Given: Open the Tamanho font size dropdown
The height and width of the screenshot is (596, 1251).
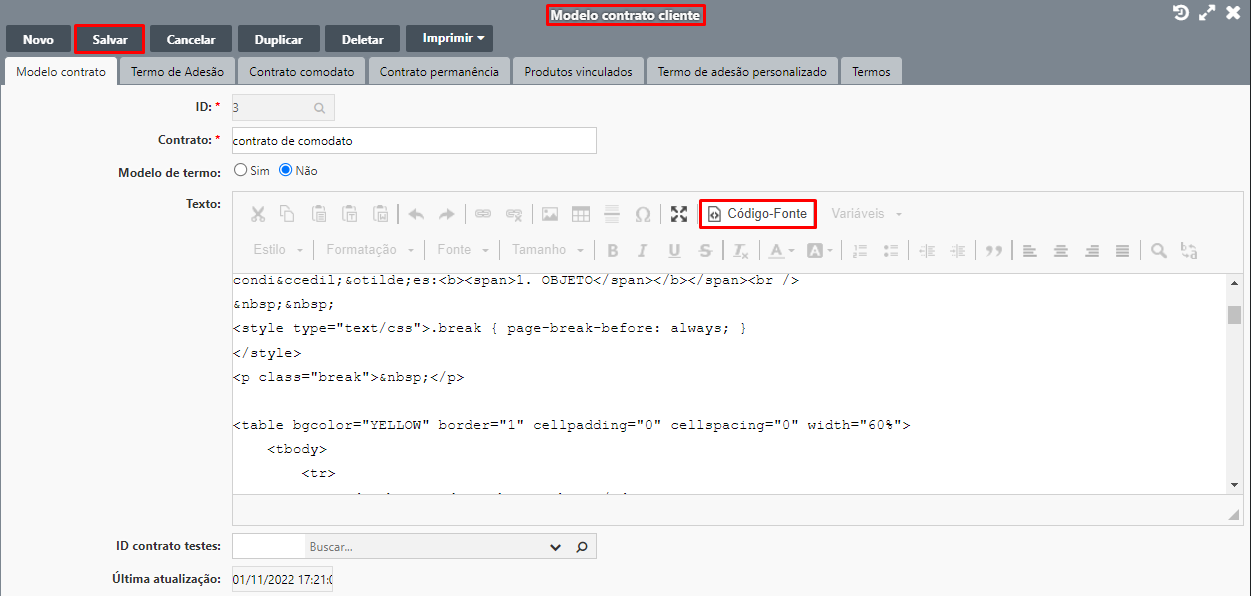Looking at the screenshot, I should 548,250.
